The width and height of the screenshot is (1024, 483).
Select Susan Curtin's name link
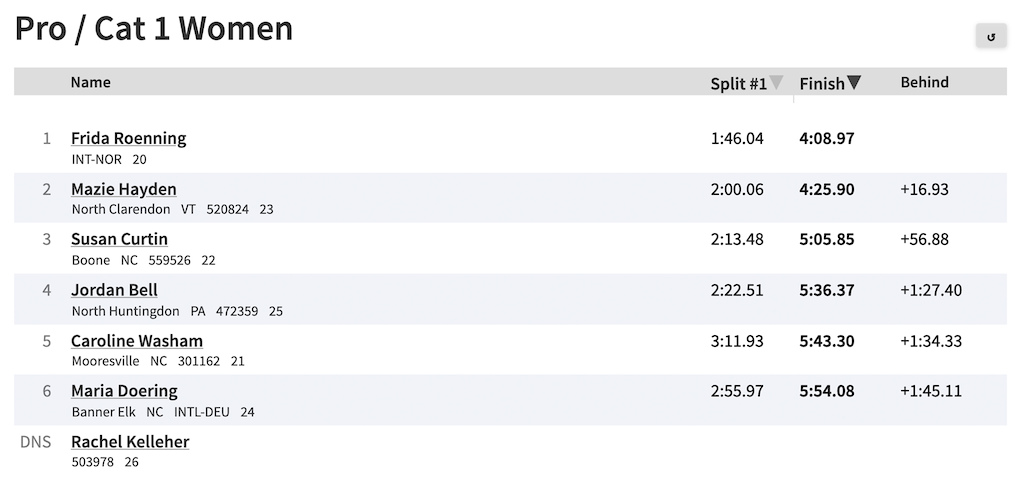(x=120, y=240)
